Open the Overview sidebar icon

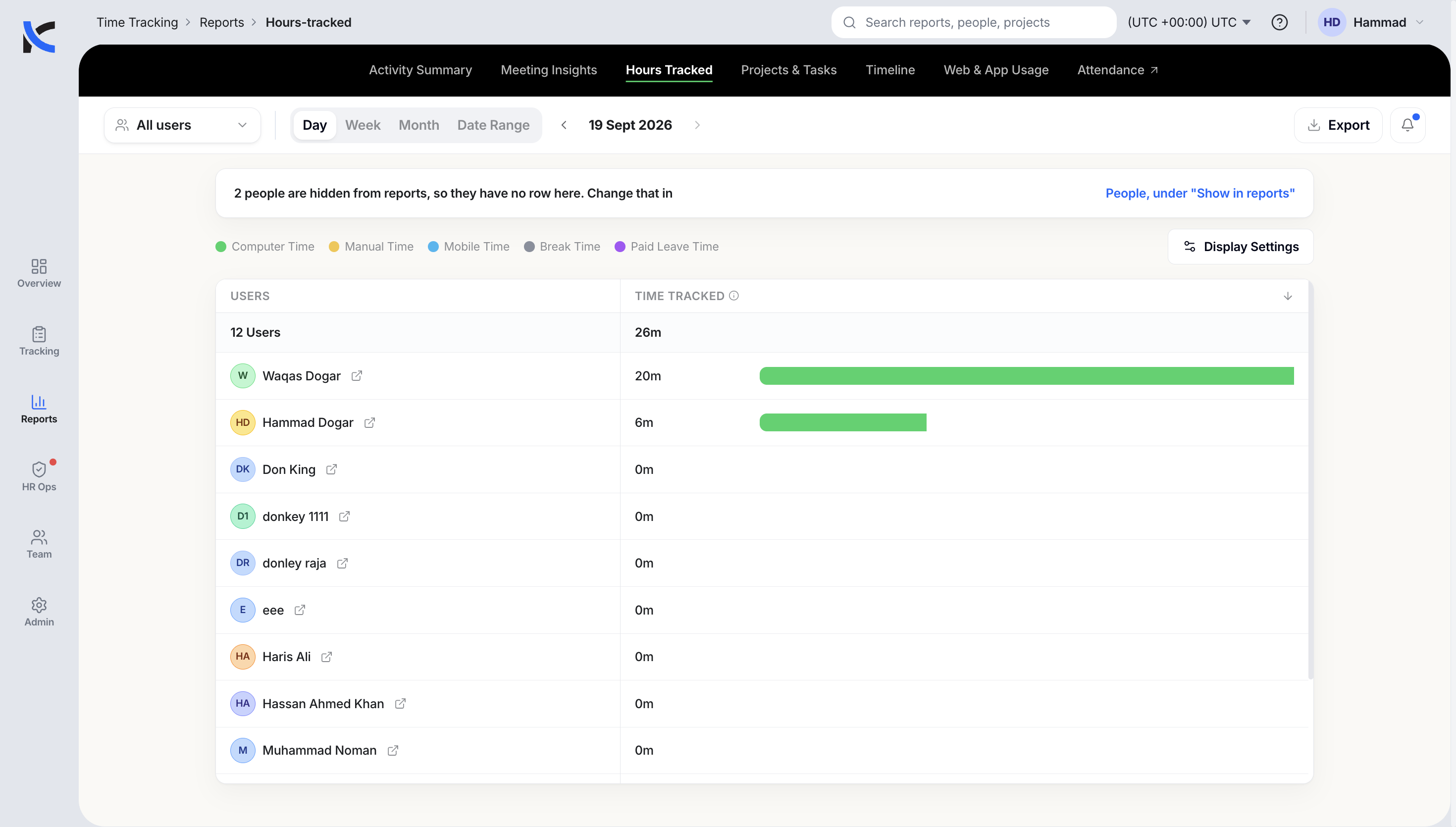39,266
